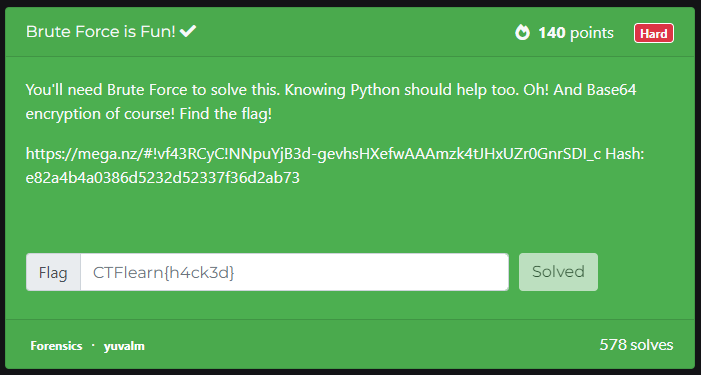Click the 140 points label
This screenshot has height=375, width=701.
point(576,33)
